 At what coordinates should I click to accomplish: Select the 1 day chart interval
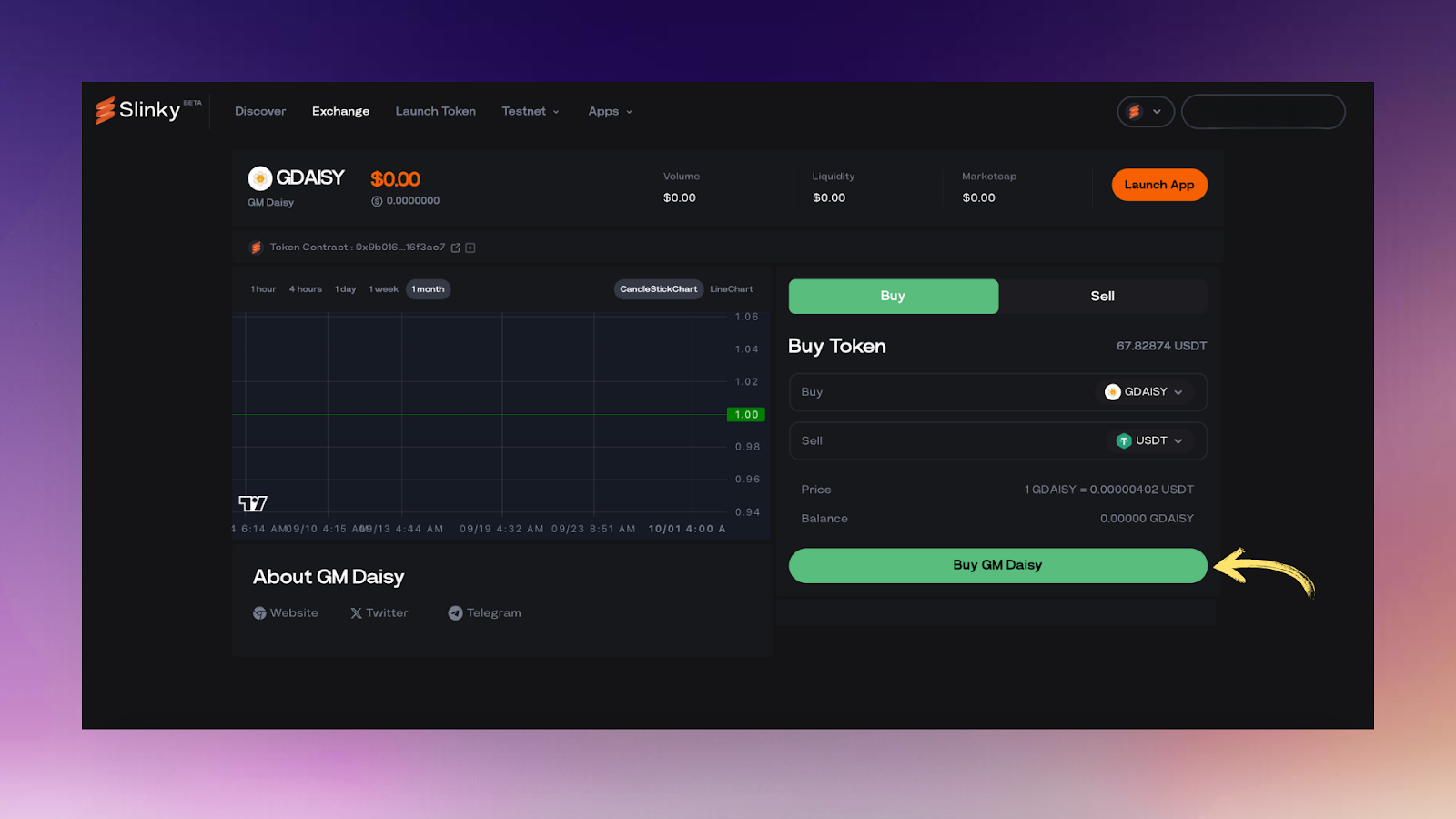tap(346, 289)
